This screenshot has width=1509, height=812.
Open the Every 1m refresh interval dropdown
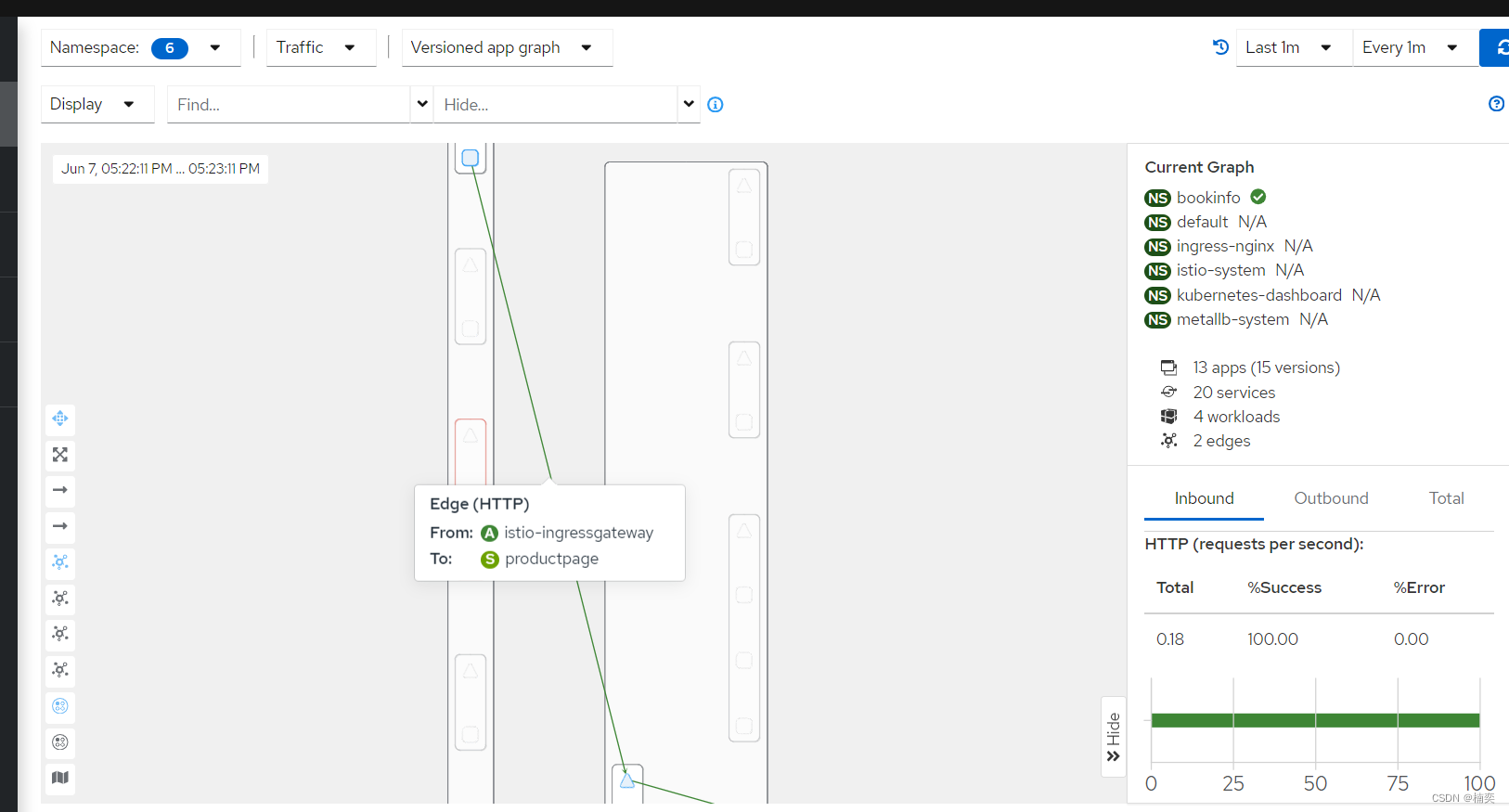pyautogui.click(x=1415, y=47)
